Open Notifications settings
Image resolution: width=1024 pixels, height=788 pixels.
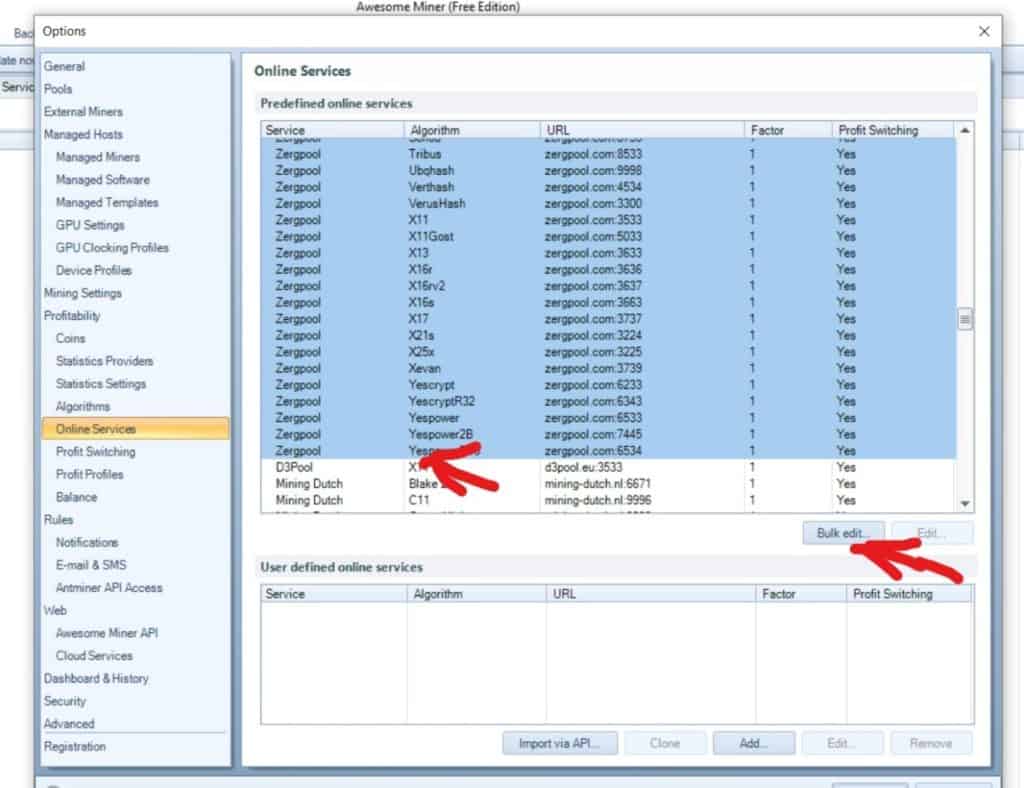pos(87,543)
